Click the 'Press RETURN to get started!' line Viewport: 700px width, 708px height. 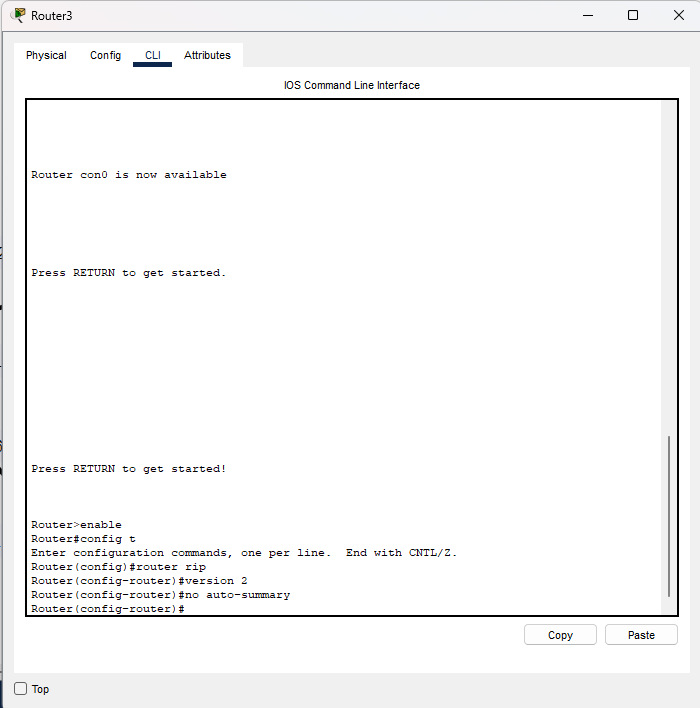coord(128,469)
